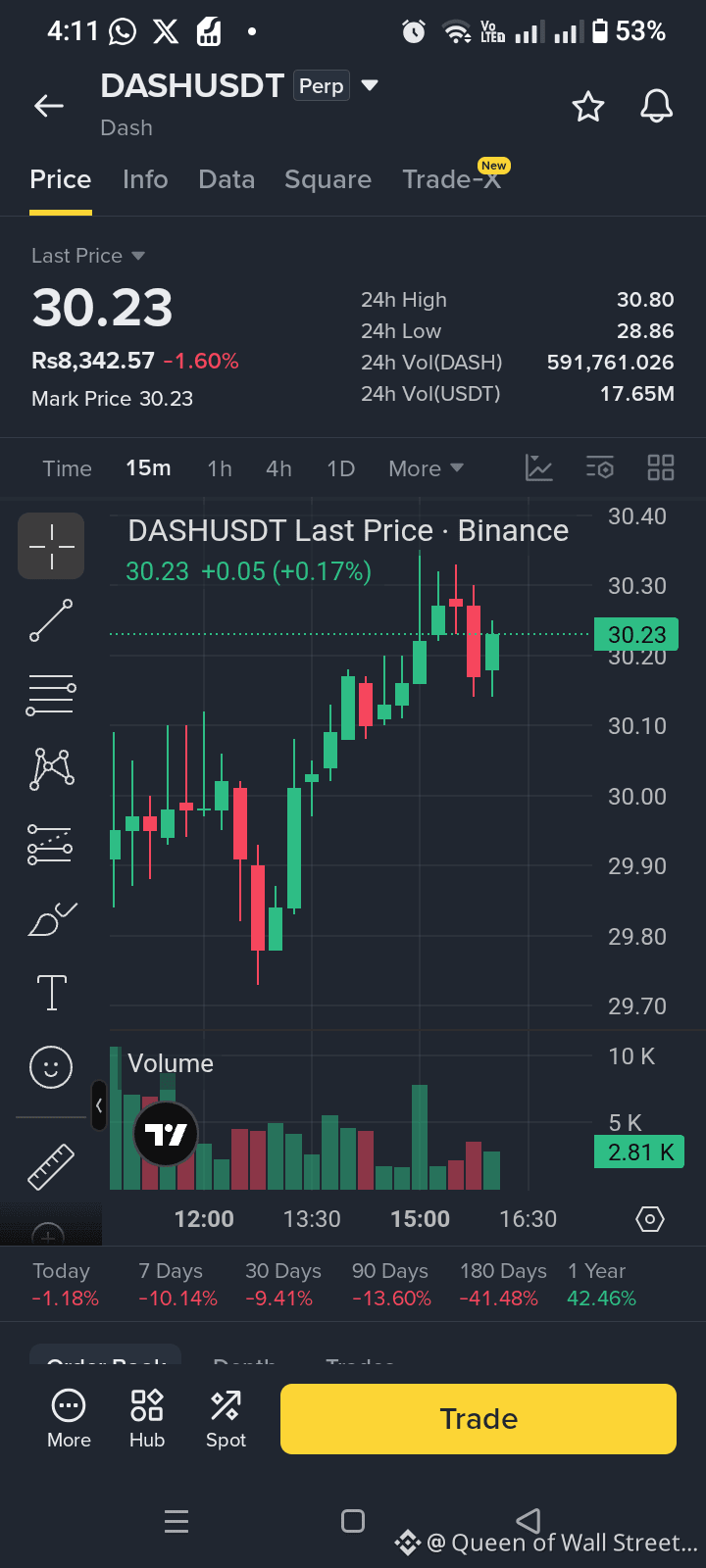Image resolution: width=706 pixels, height=1568 pixels.
Task: Expand the More intervals dropdown
Action: (426, 468)
